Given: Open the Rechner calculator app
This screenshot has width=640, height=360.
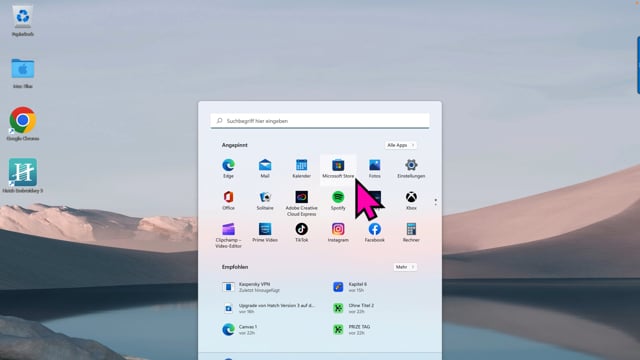Looking at the screenshot, I should tap(411, 233).
